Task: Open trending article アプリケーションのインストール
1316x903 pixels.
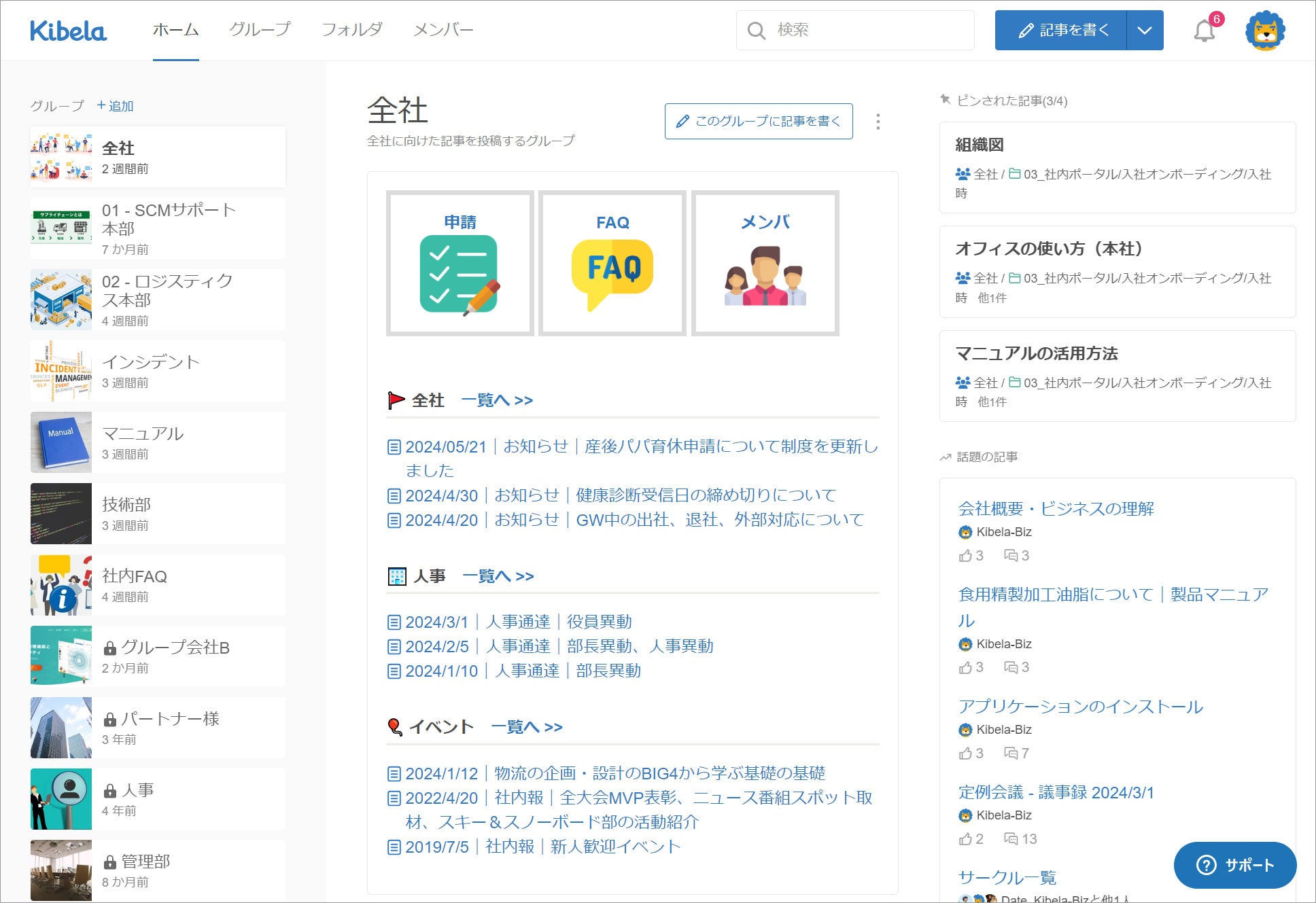Action: click(x=1081, y=707)
